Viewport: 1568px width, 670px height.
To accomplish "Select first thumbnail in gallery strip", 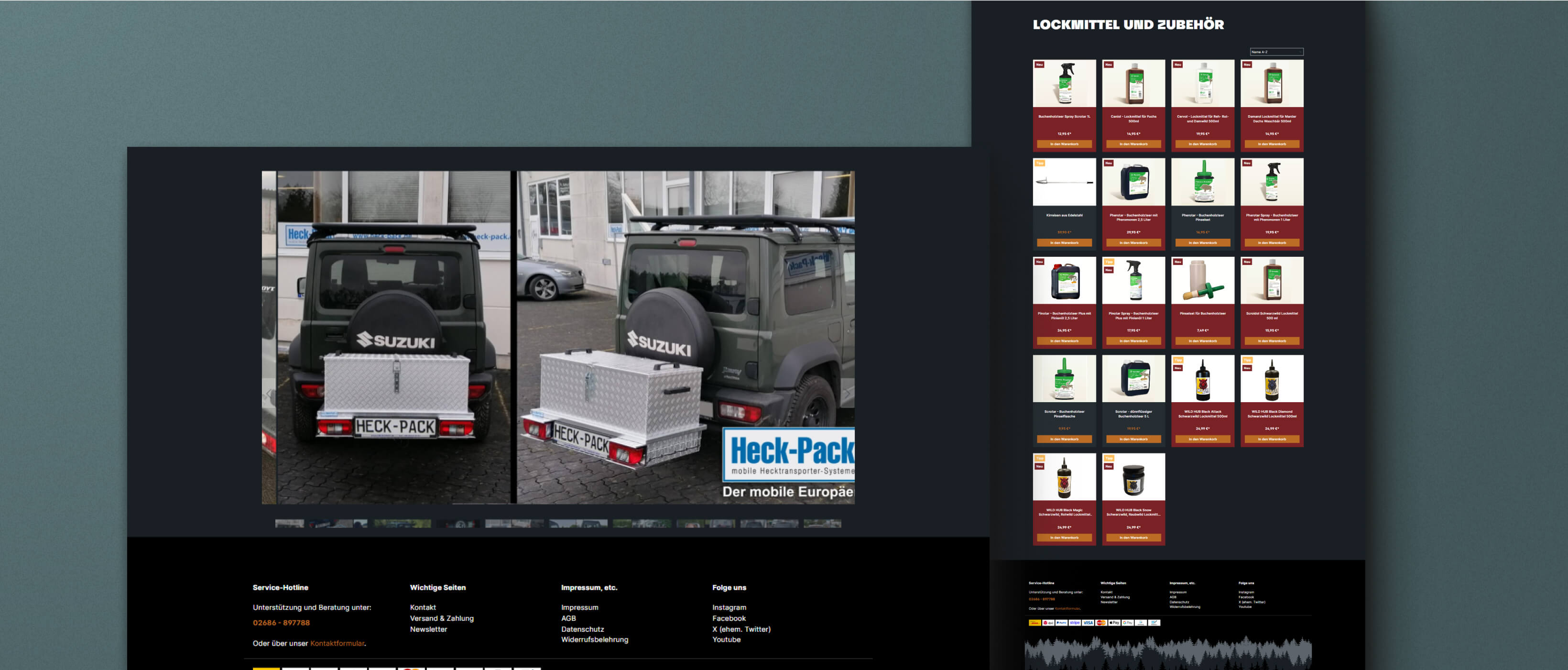I will [290, 523].
